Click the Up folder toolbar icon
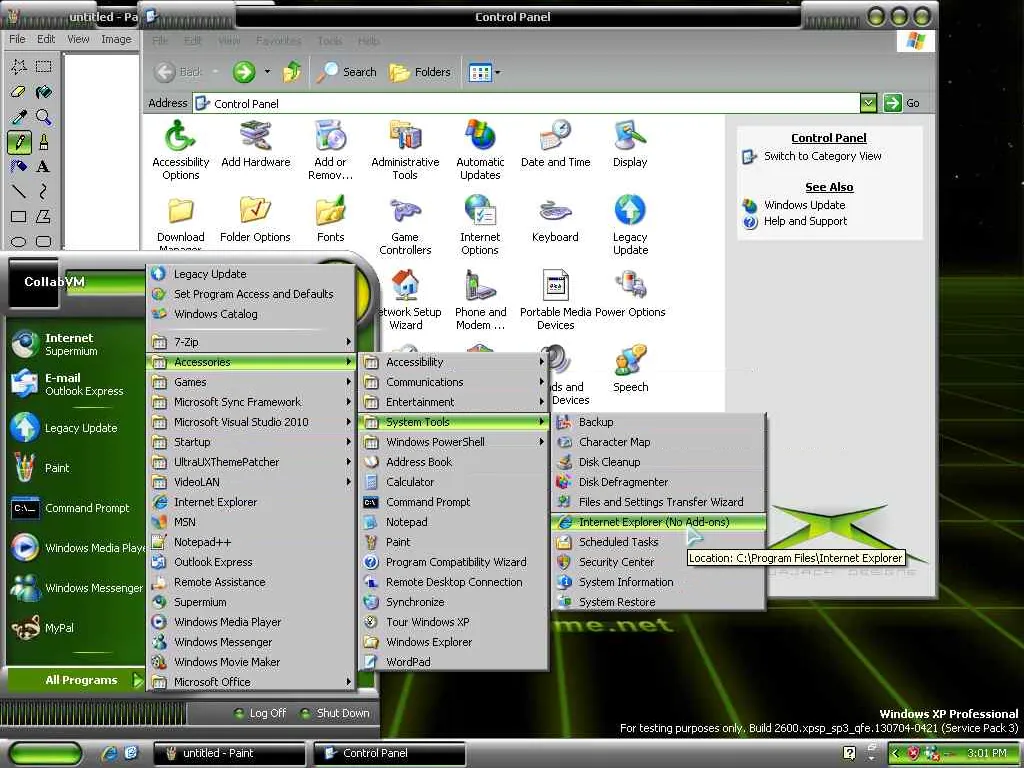The height and width of the screenshot is (768, 1024). [x=291, y=72]
